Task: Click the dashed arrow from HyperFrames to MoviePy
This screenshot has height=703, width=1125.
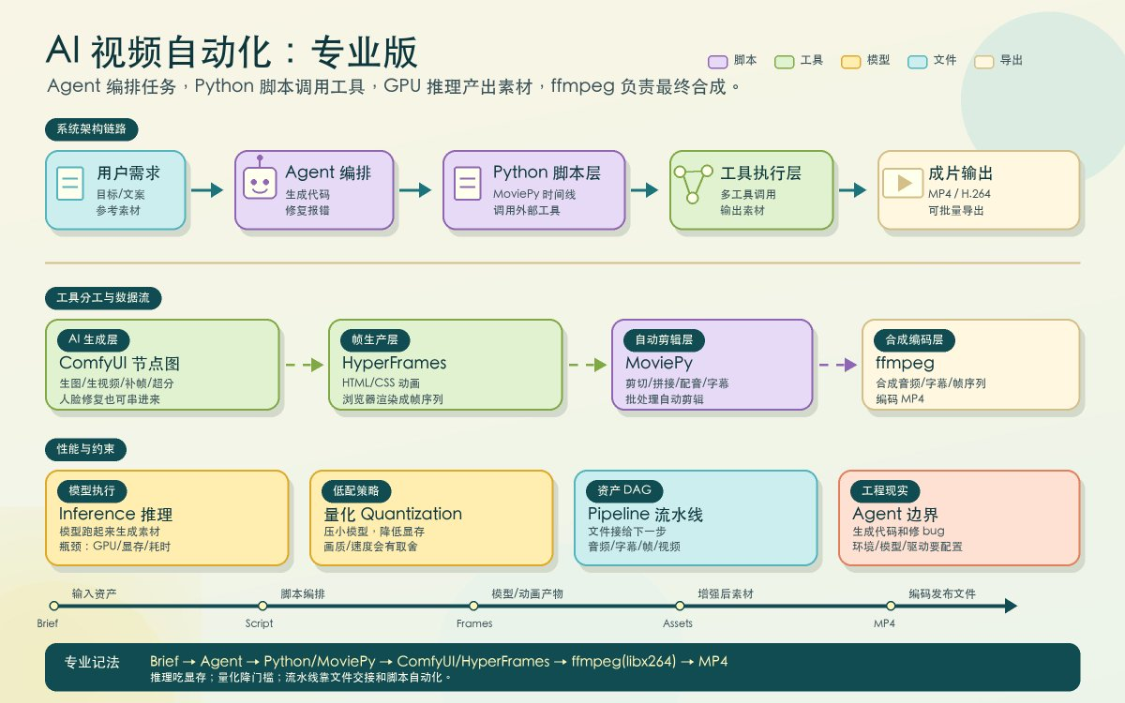Action: [588, 365]
